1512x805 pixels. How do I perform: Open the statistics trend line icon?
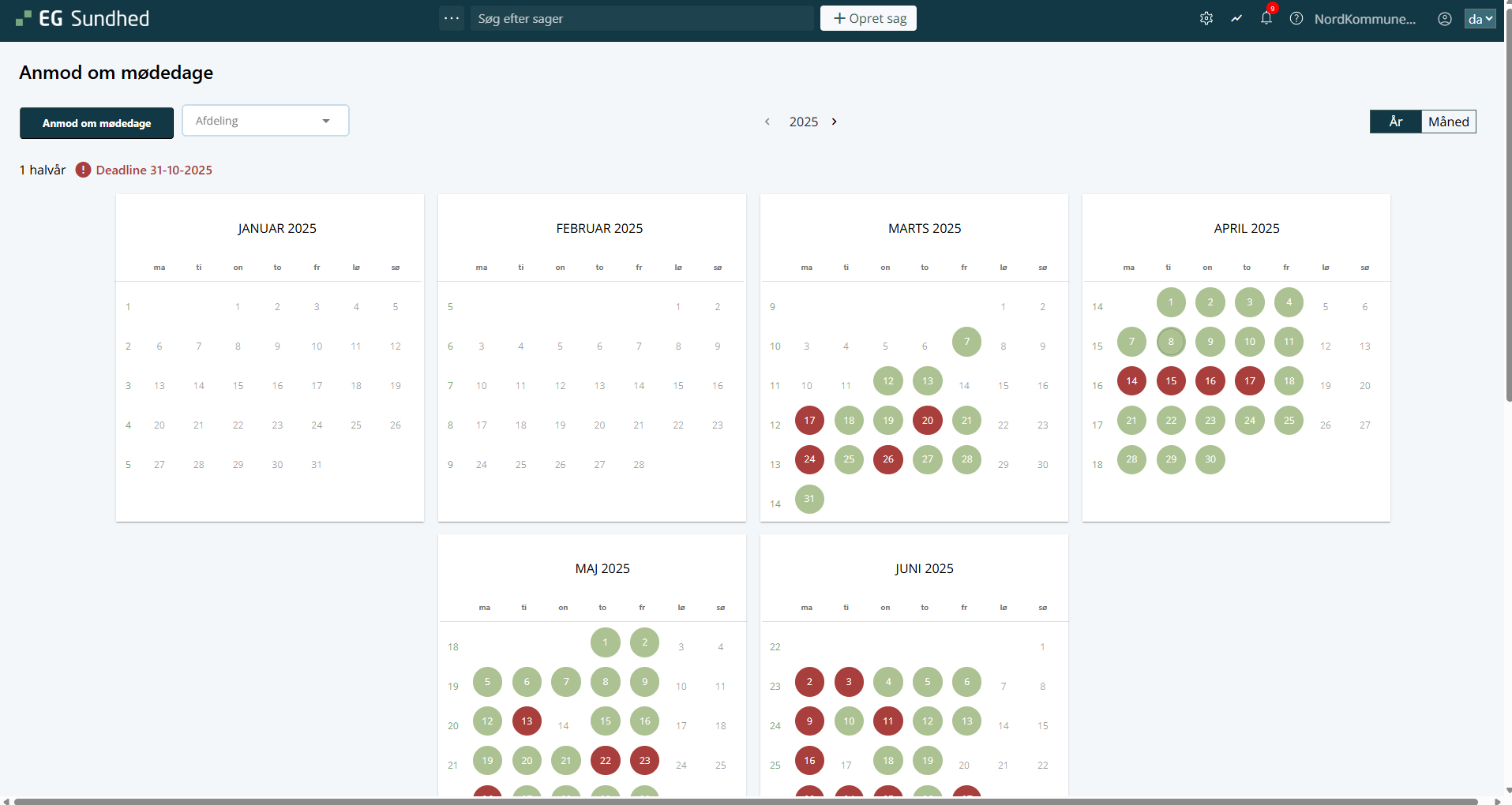[x=1236, y=18]
